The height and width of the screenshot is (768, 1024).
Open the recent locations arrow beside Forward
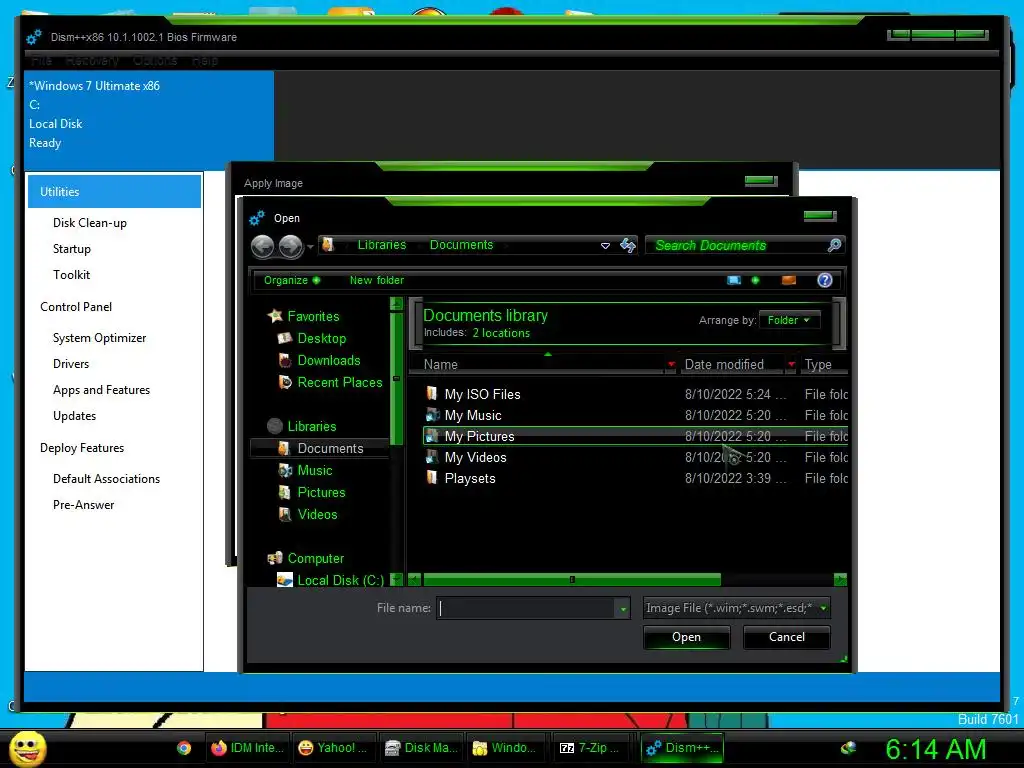tap(310, 246)
